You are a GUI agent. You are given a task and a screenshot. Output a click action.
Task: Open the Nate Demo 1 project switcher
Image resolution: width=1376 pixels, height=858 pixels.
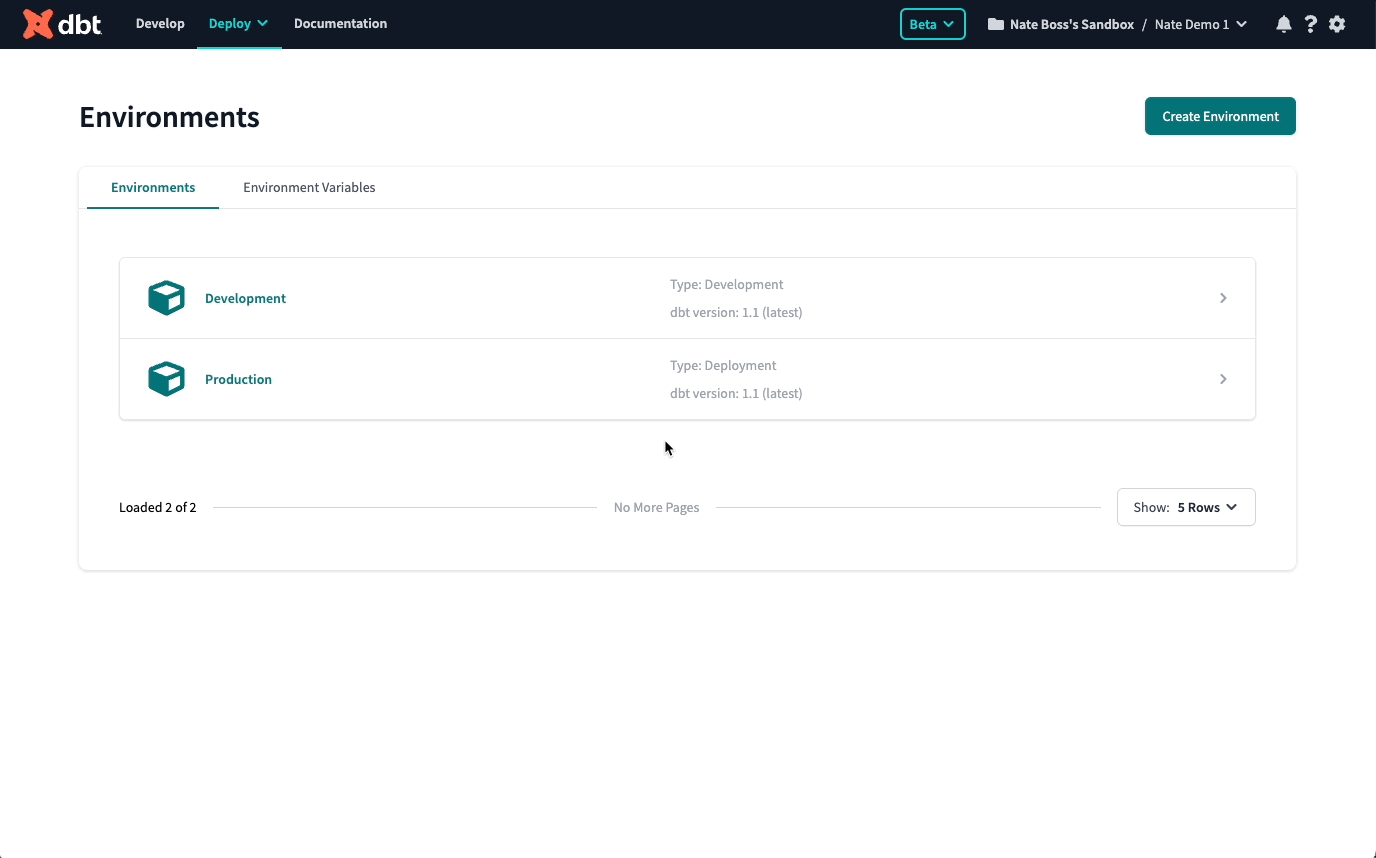tap(1200, 24)
